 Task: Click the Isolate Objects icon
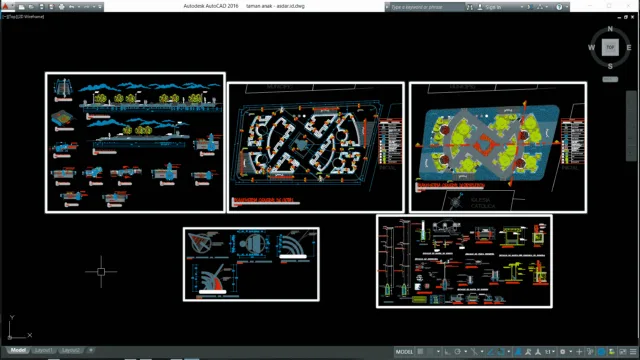click(612, 352)
